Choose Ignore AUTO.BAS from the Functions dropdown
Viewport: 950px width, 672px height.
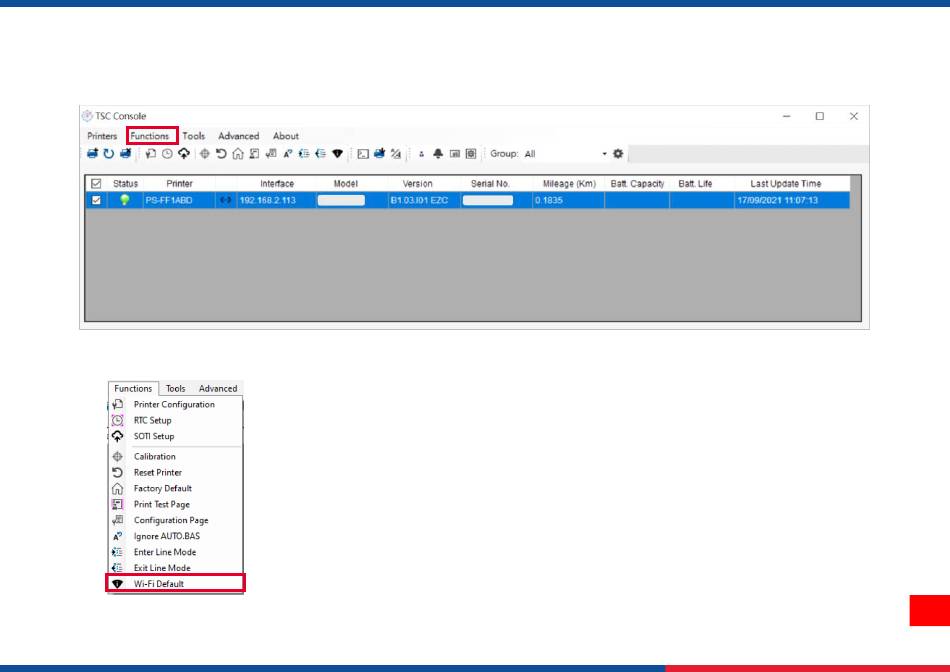(176, 536)
